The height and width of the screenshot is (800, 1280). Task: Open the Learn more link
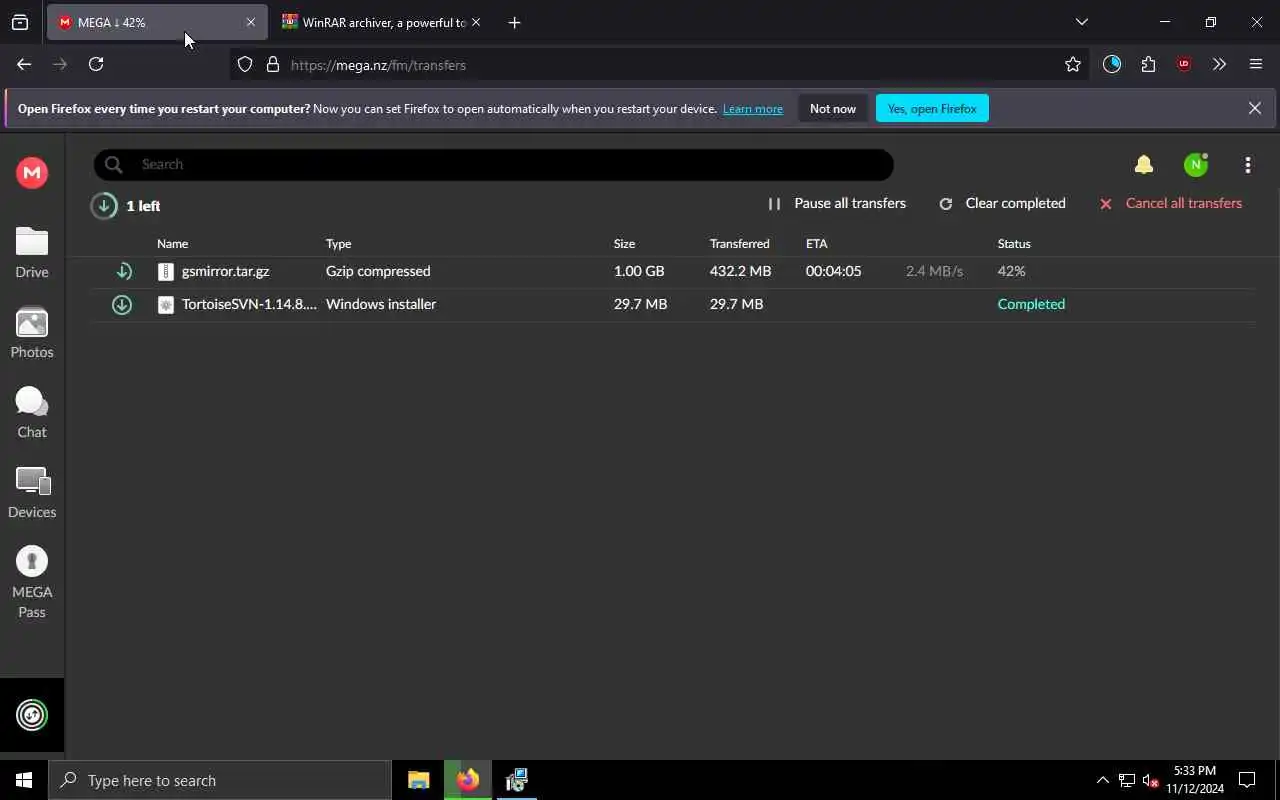[753, 109]
